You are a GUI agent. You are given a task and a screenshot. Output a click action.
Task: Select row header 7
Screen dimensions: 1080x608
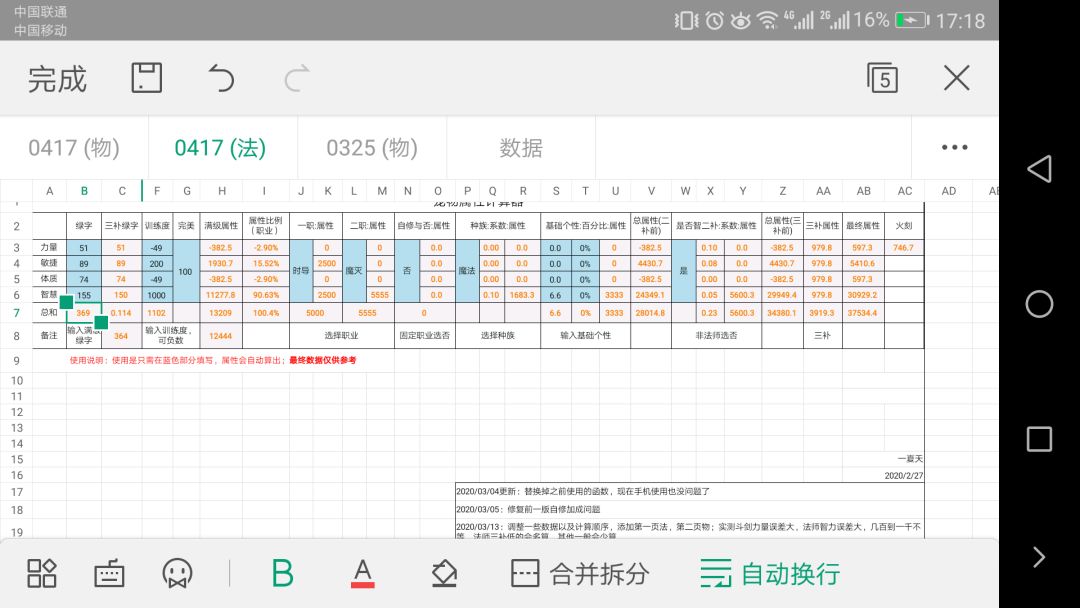(17, 313)
